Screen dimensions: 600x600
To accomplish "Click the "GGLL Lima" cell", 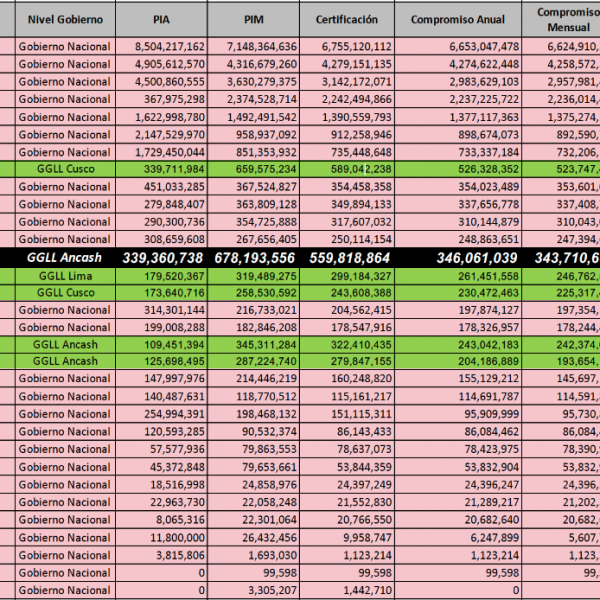I will click(x=65, y=275).
